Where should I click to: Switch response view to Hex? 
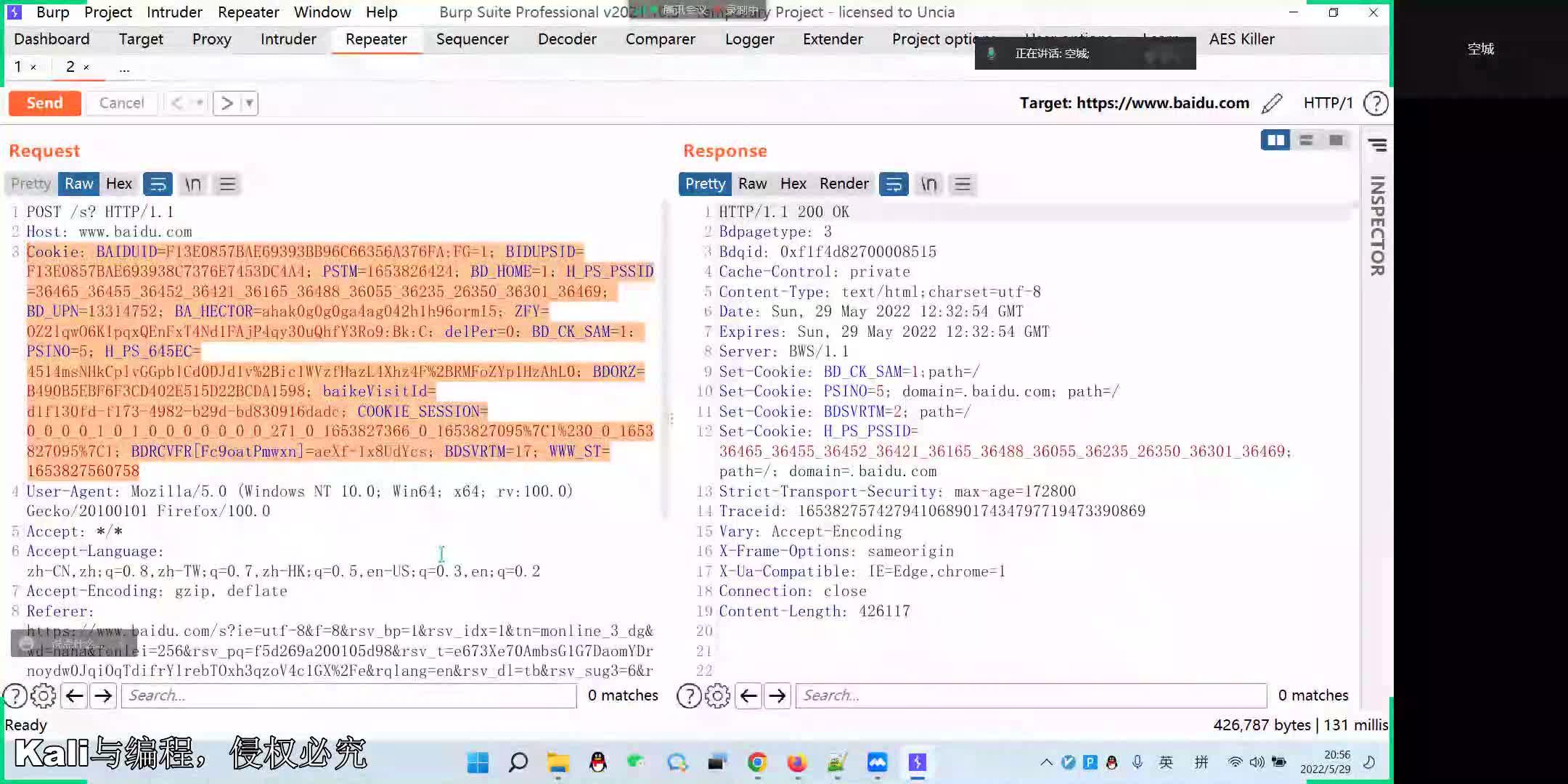pyautogui.click(x=793, y=184)
